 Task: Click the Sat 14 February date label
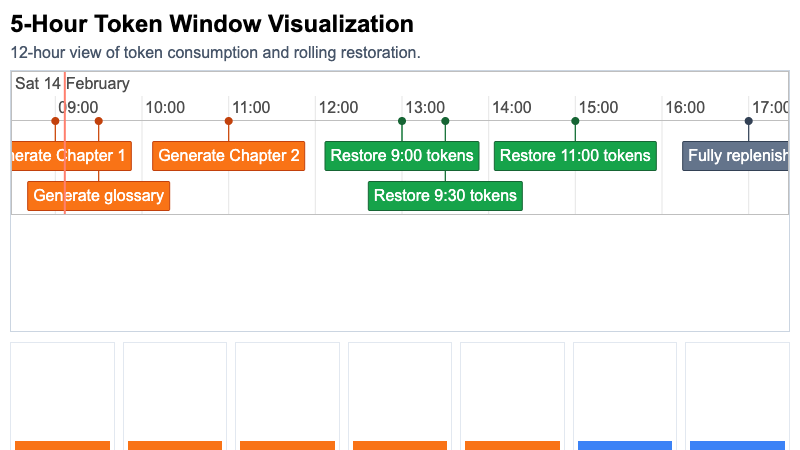[x=72, y=84]
